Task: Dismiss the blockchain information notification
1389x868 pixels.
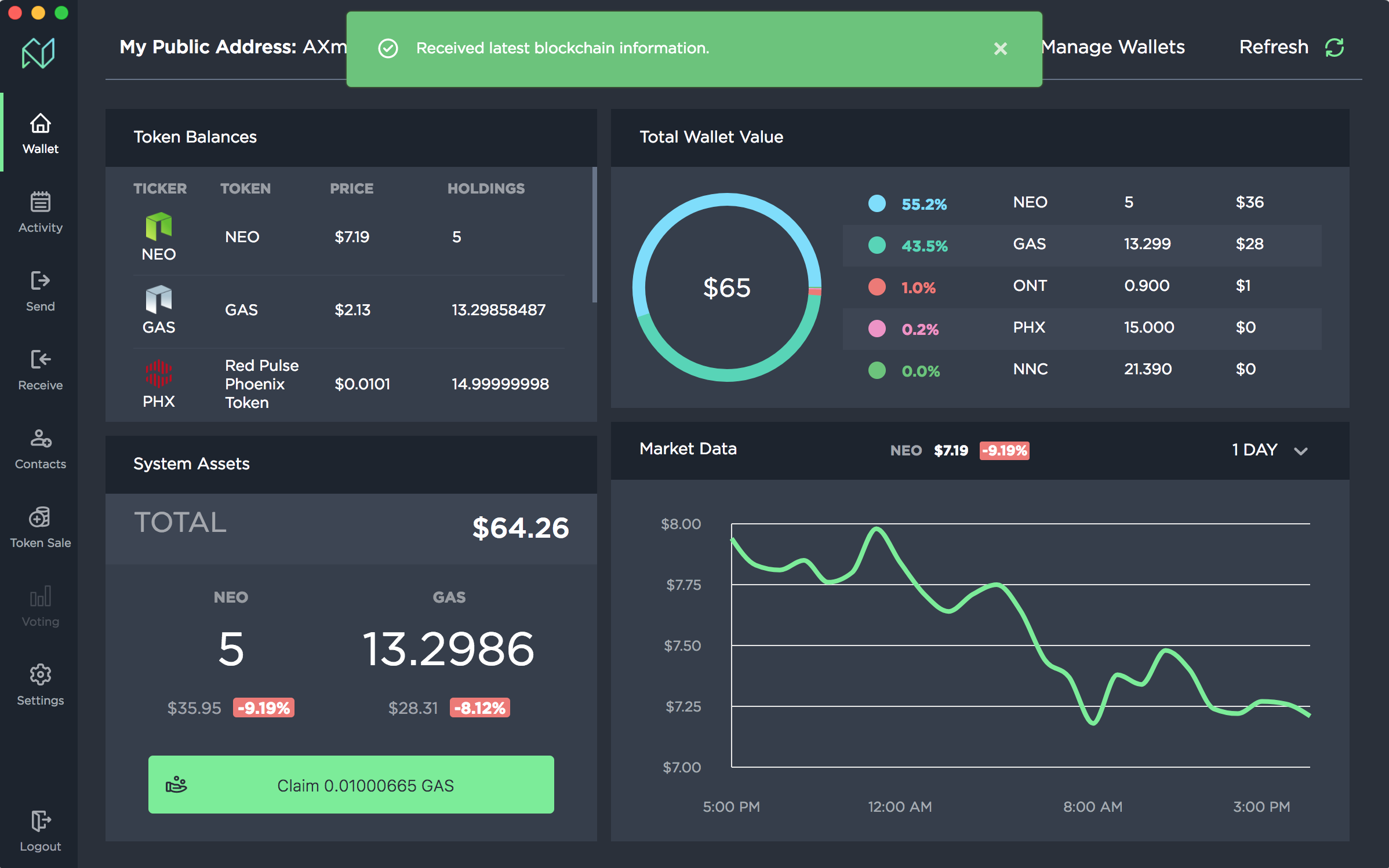Action: point(1000,49)
